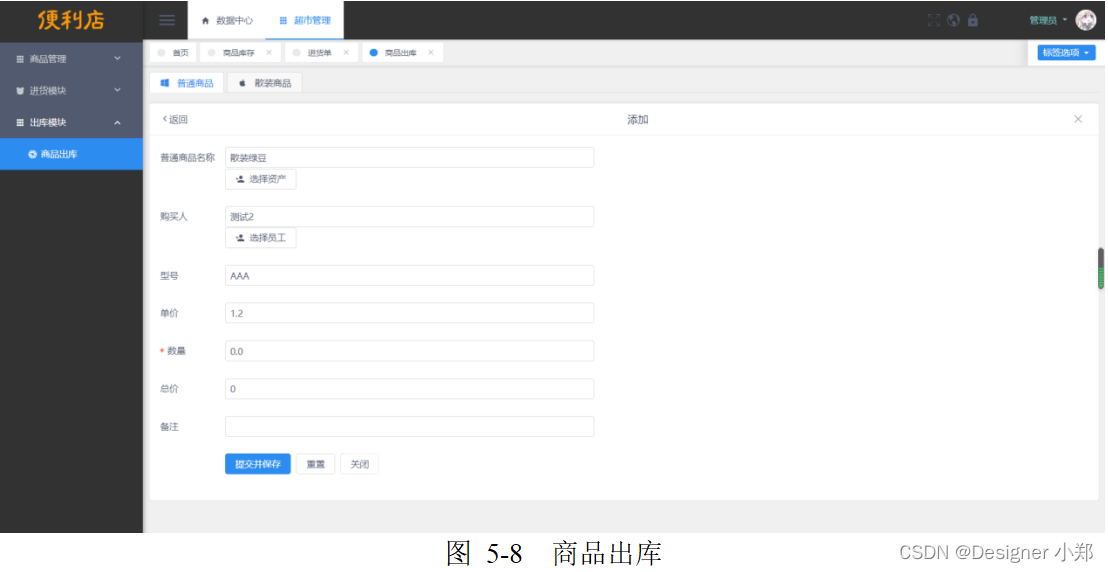Screen dimensions: 1108x572
Task: Open the 标签选项 dropdown button
Action: click(1066, 52)
